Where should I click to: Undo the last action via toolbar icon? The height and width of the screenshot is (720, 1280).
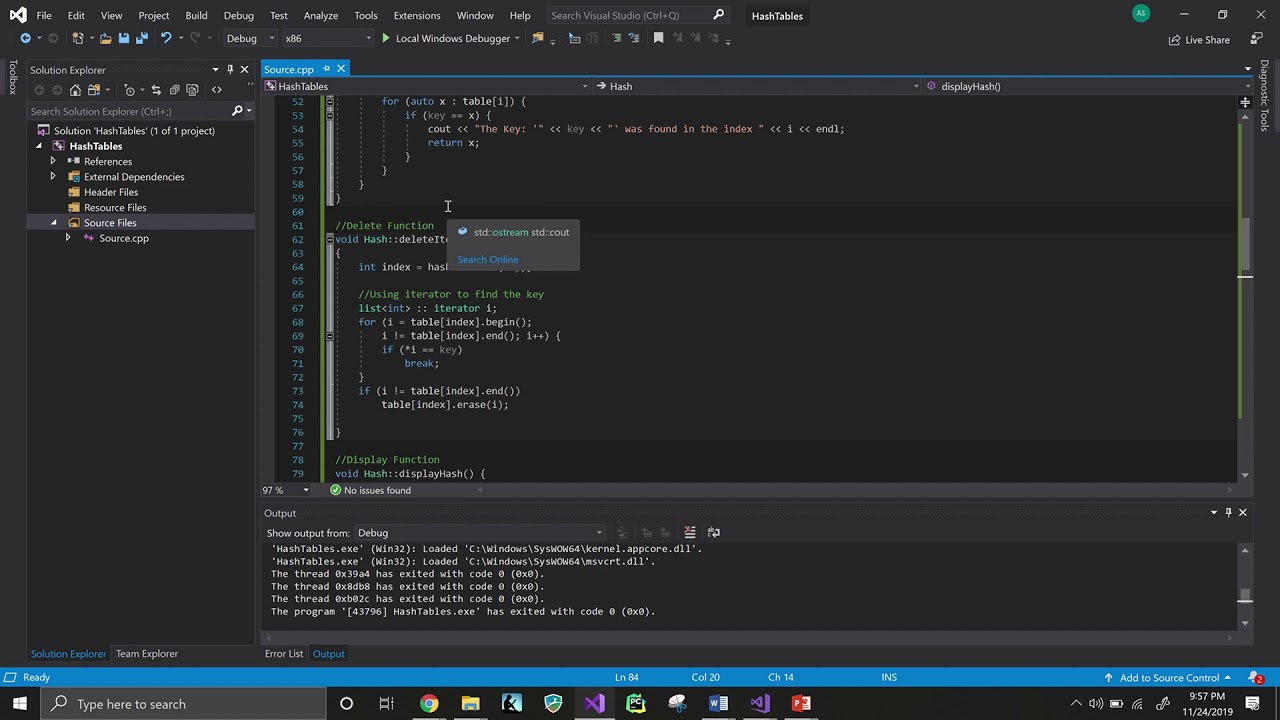click(166, 38)
